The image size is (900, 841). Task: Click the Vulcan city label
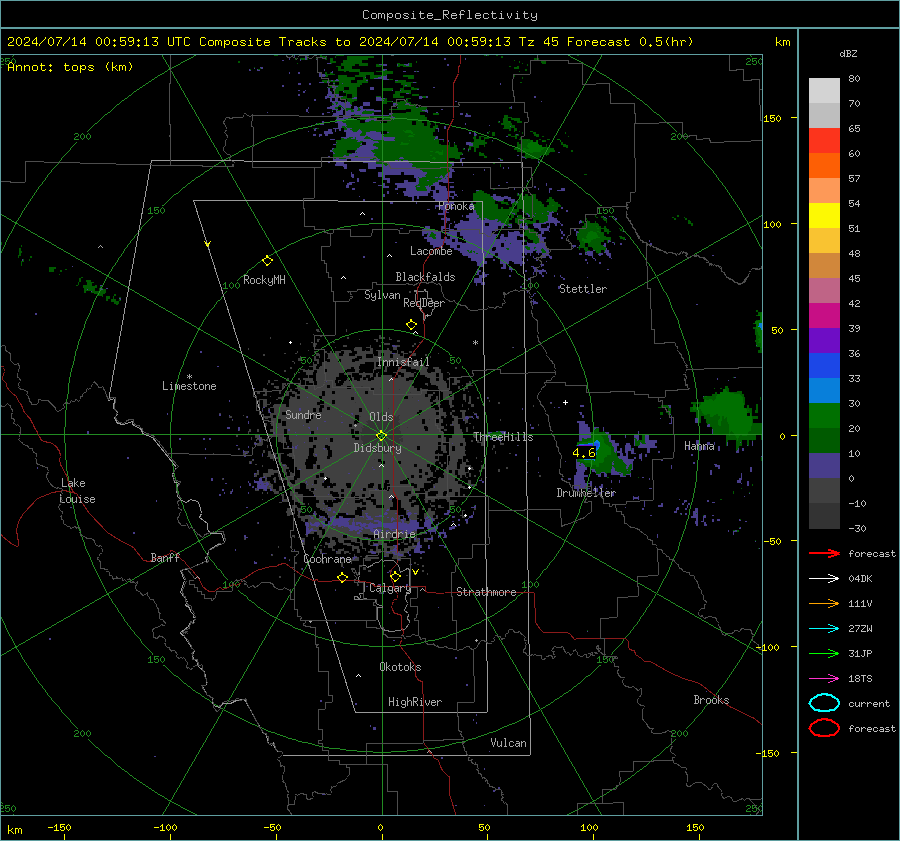(x=508, y=743)
